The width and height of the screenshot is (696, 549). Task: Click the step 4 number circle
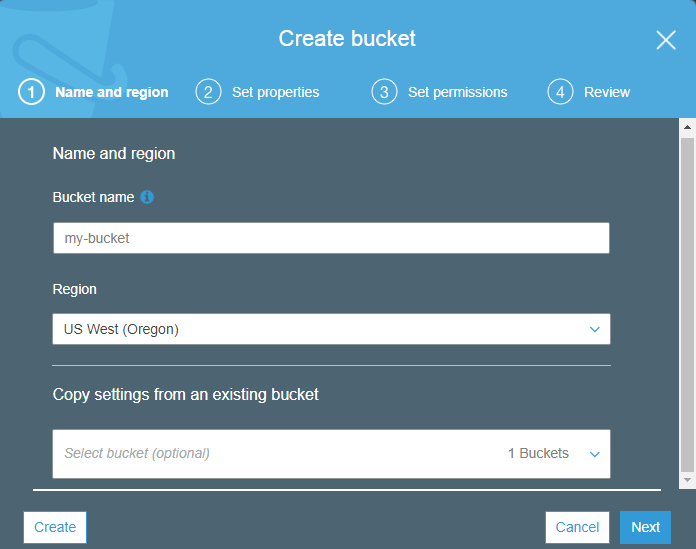pyautogui.click(x=560, y=92)
